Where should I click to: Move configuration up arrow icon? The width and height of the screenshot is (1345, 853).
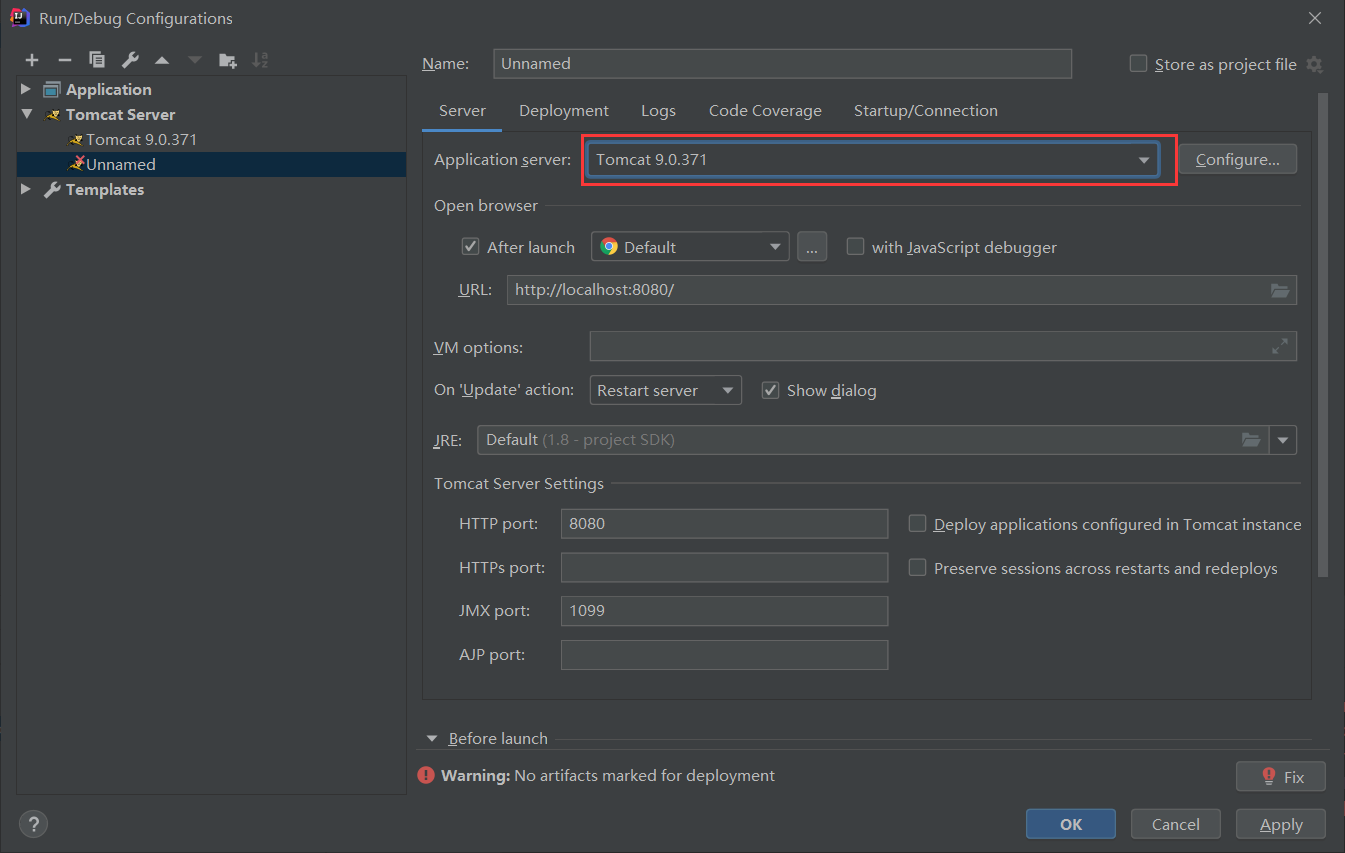click(x=162, y=60)
